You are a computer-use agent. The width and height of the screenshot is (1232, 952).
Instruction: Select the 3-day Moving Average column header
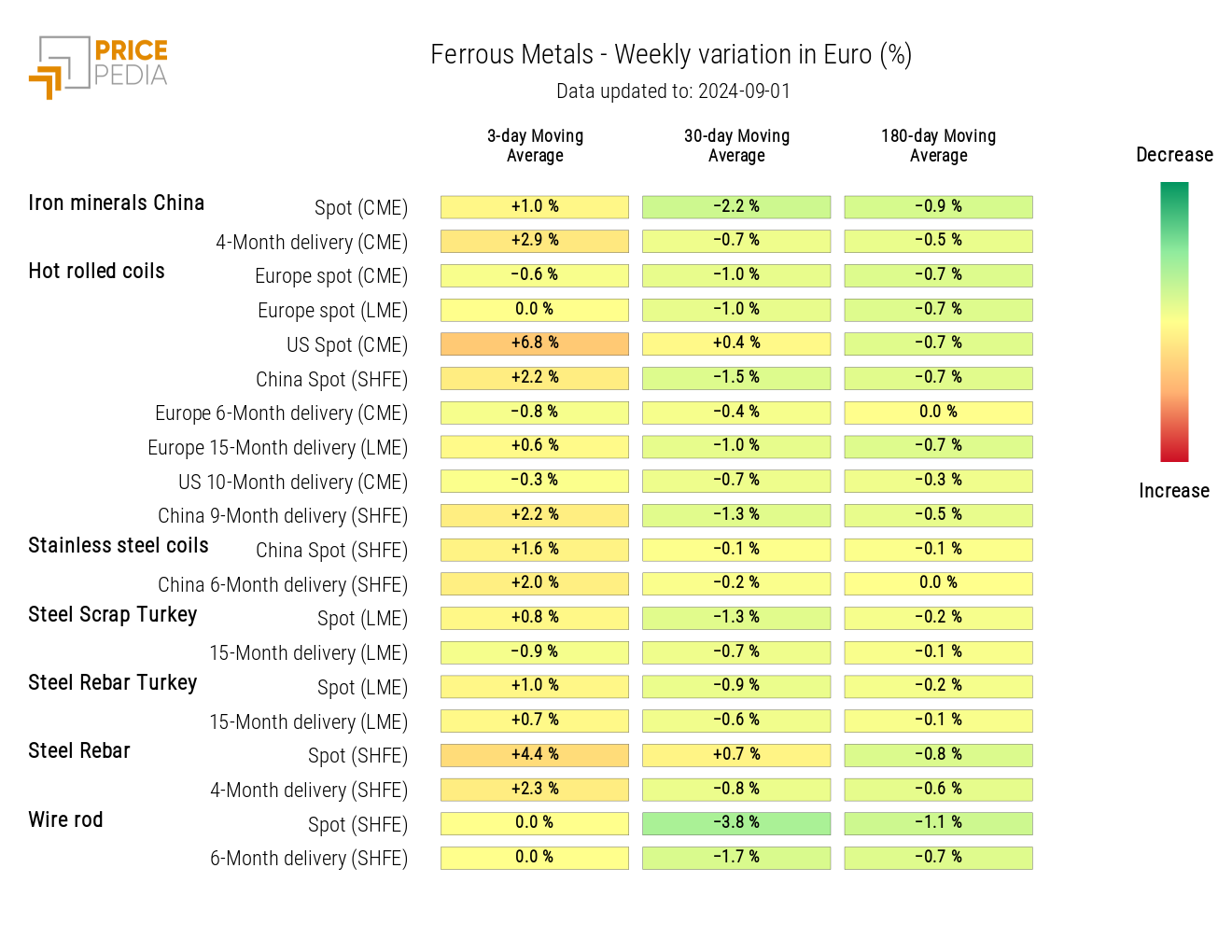(535, 146)
